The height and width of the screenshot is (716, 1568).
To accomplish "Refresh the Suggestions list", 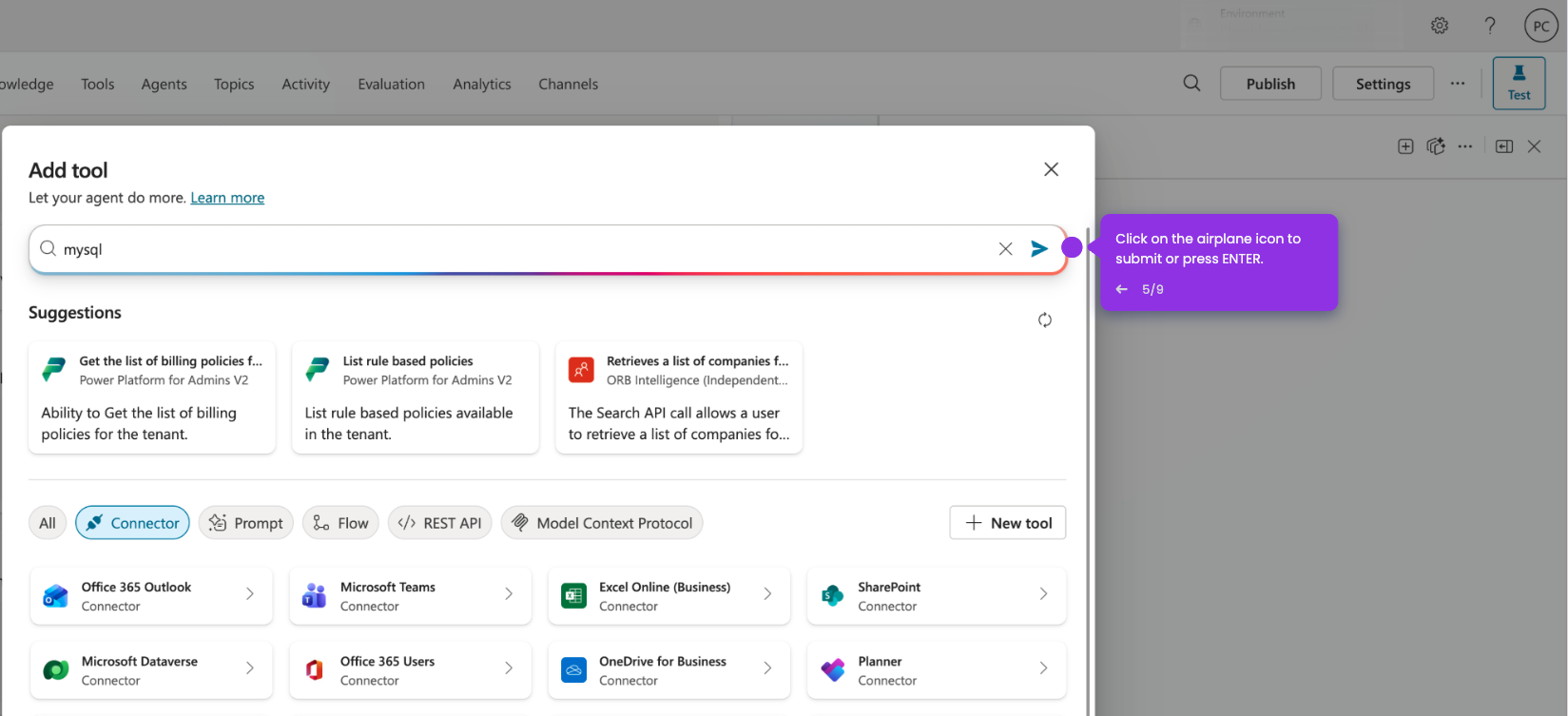I will (1045, 319).
